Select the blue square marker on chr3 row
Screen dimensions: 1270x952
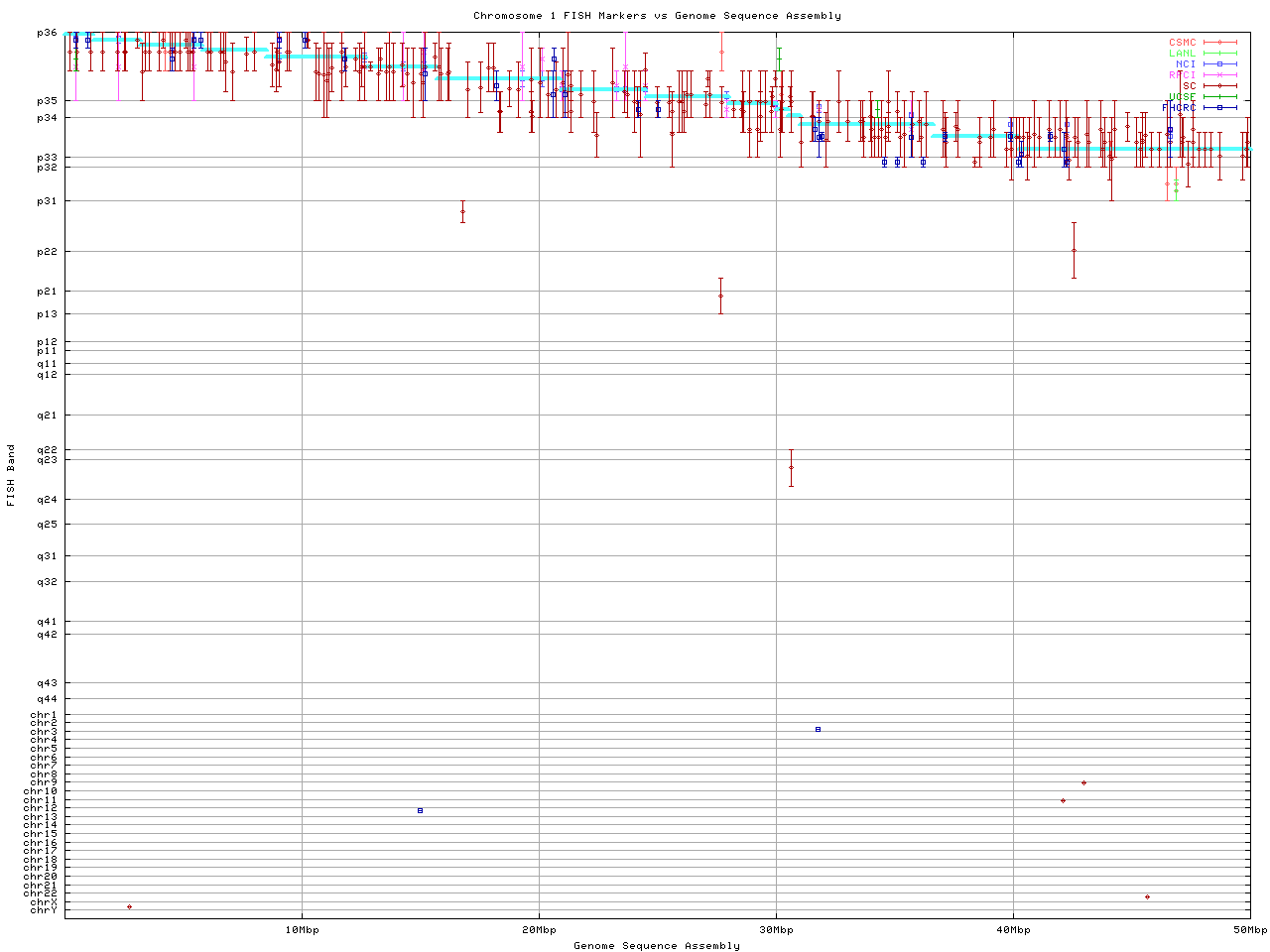(x=818, y=729)
